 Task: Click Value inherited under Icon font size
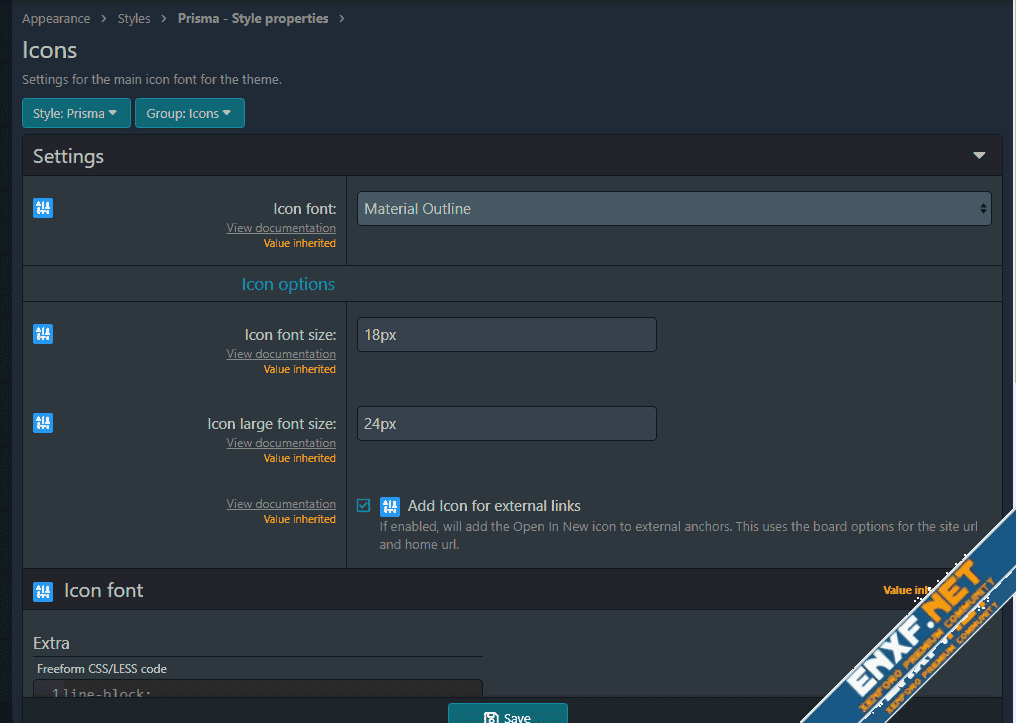[299, 369]
